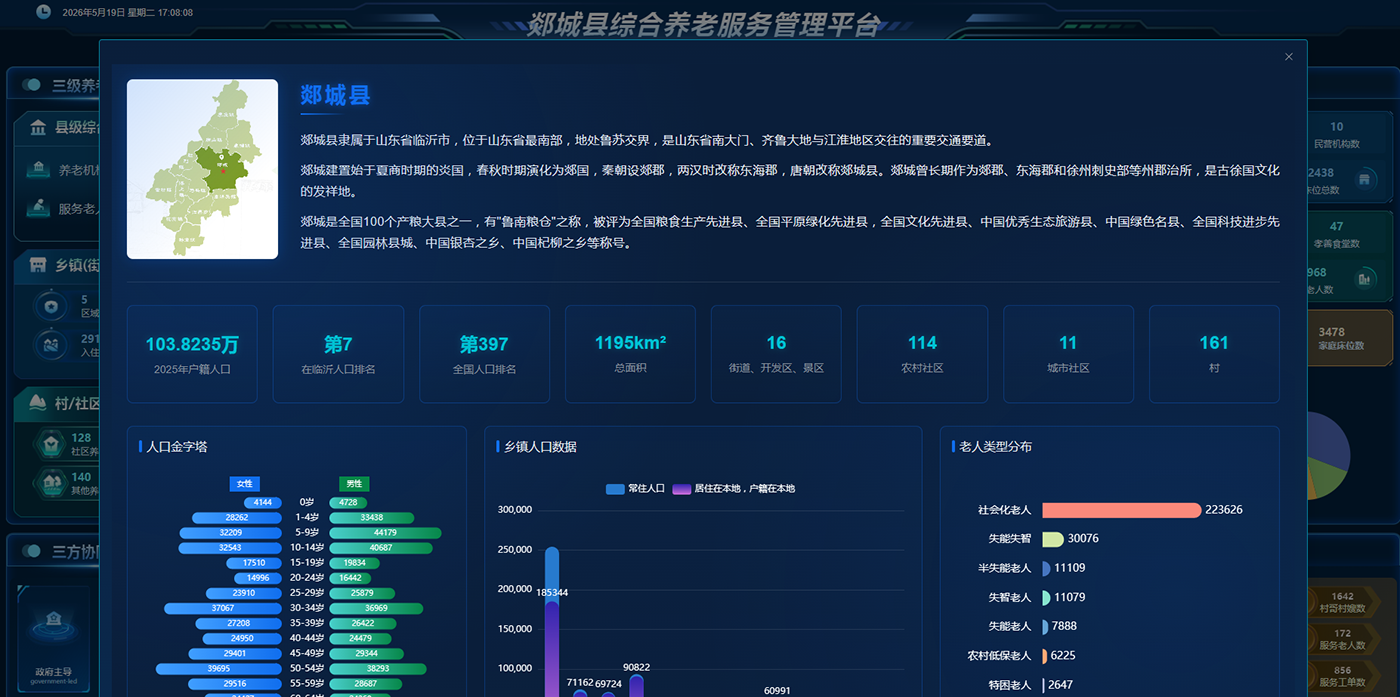Screen dimensions: 1400x697
Task: Click the 16 街道、开发区、景区 card
Action: coord(776,354)
